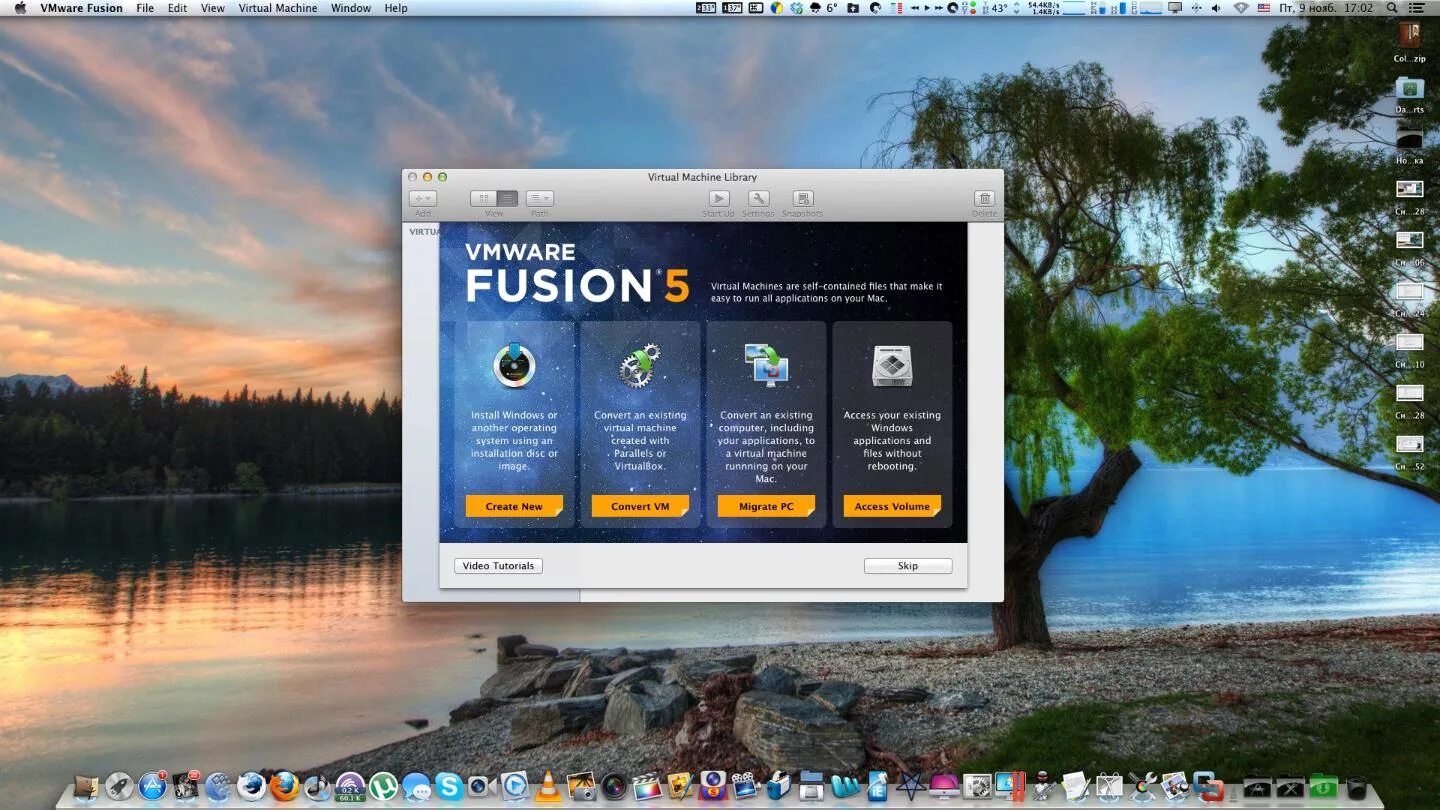Open Thunderbird in the Dock

click(x=251, y=786)
